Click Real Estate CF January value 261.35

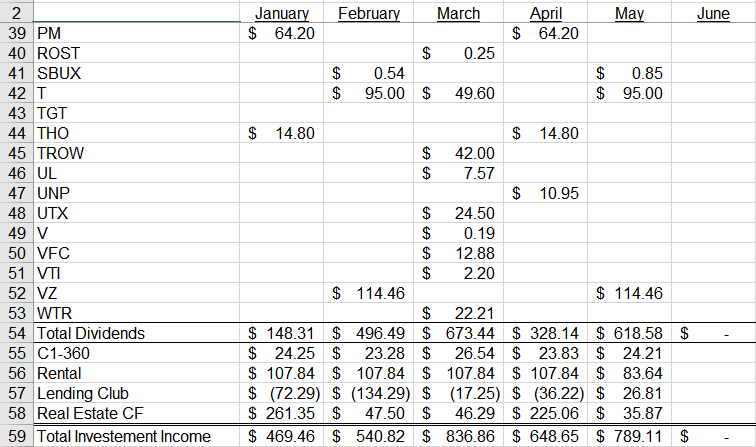click(x=282, y=413)
